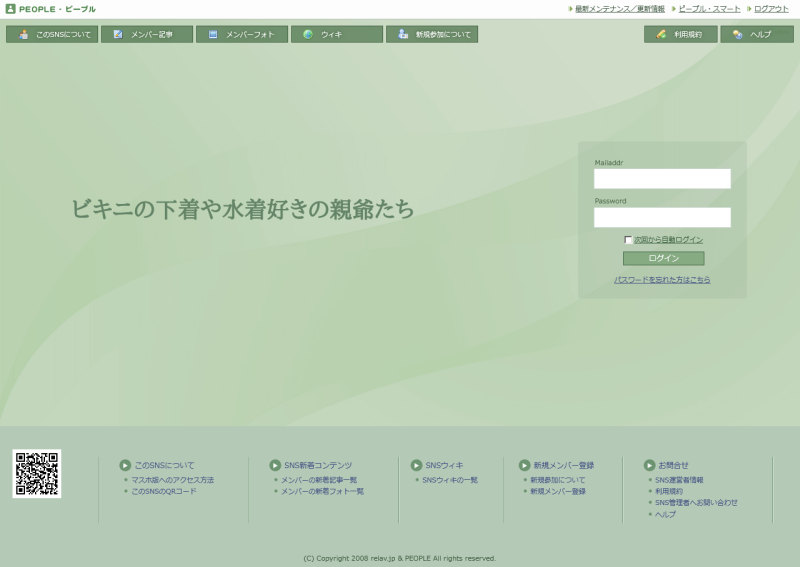This screenshot has height=567, width=800.
Task: Click the ウィキ globe icon button
Action: coord(308,35)
